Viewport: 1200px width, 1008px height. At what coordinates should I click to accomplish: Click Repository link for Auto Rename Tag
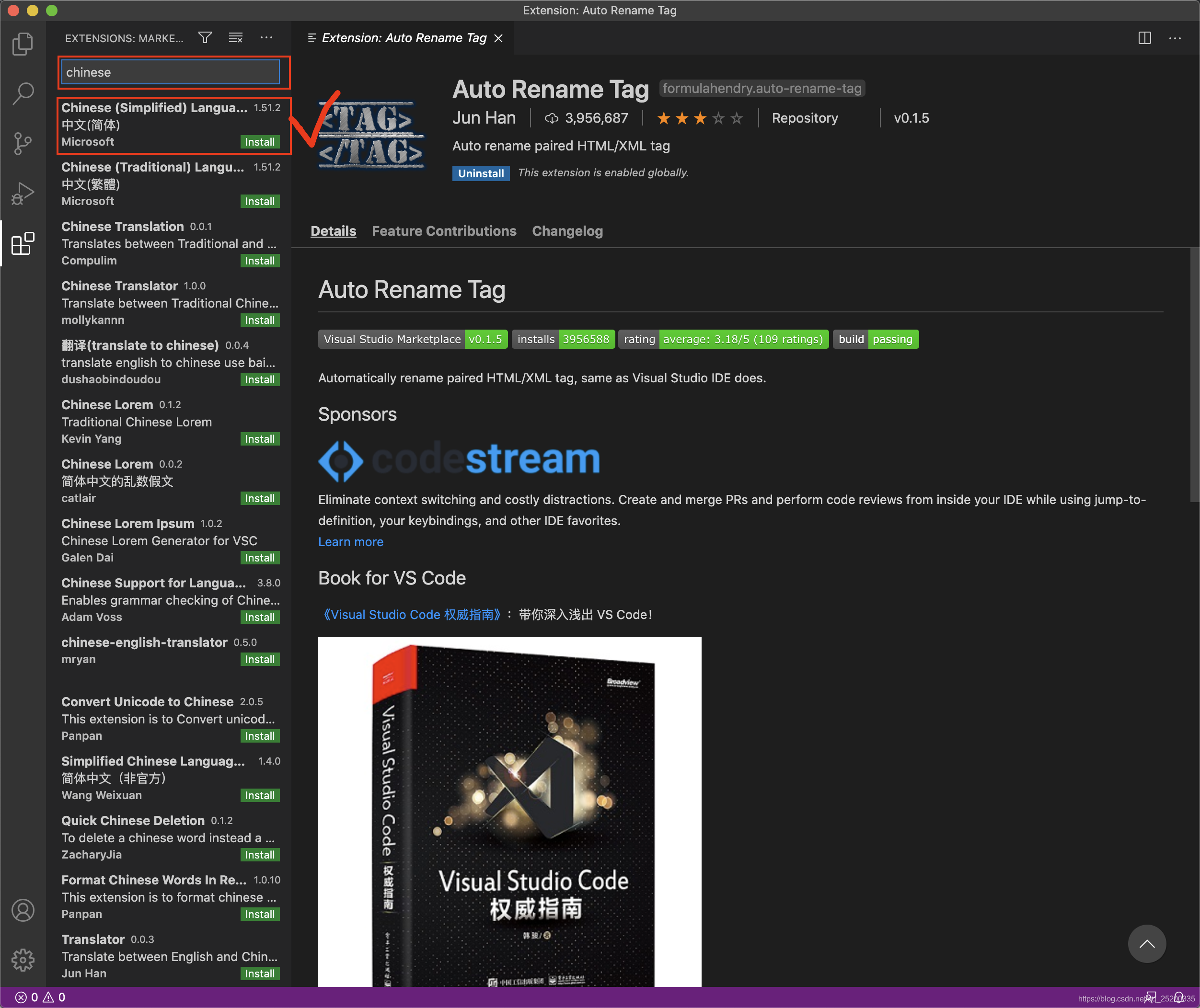pyautogui.click(x=807, y=119)
